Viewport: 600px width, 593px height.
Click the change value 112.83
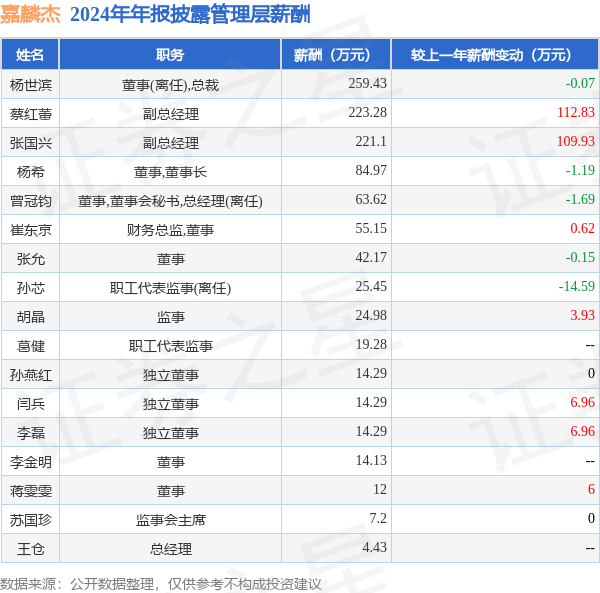(x=576, y=112)
